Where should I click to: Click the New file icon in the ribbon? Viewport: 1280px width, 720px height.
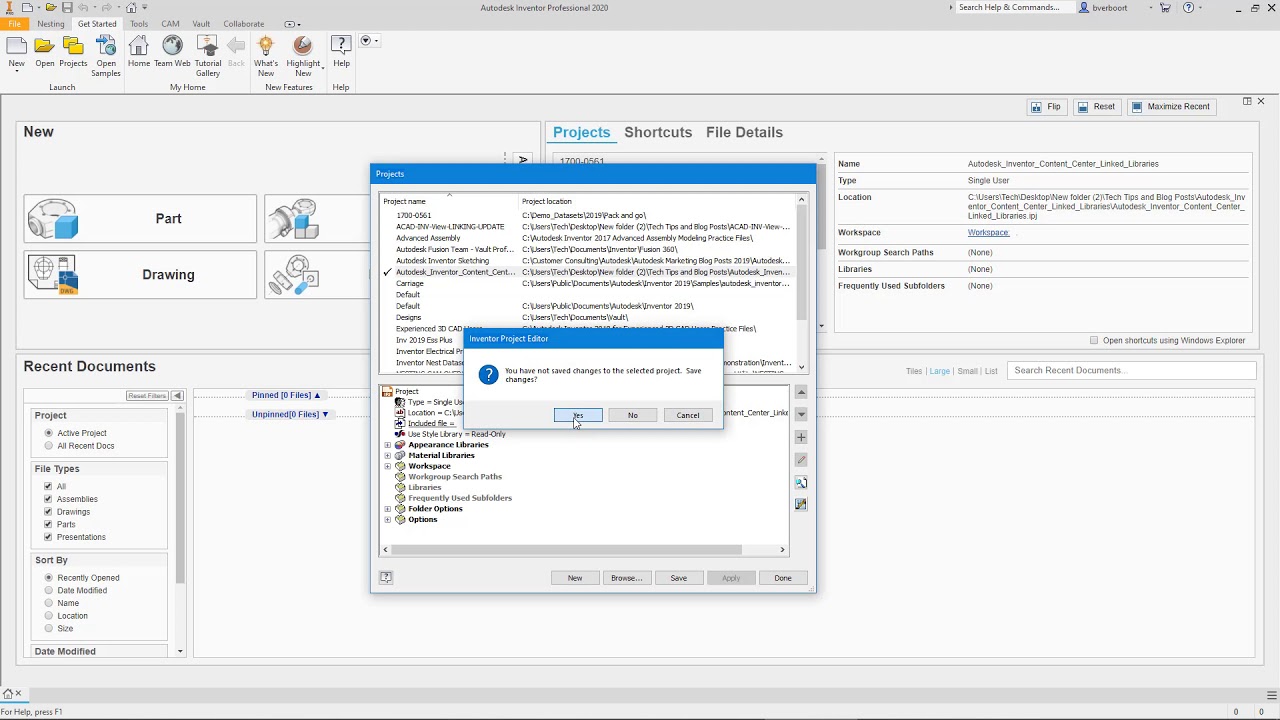(x=16, y=46)
